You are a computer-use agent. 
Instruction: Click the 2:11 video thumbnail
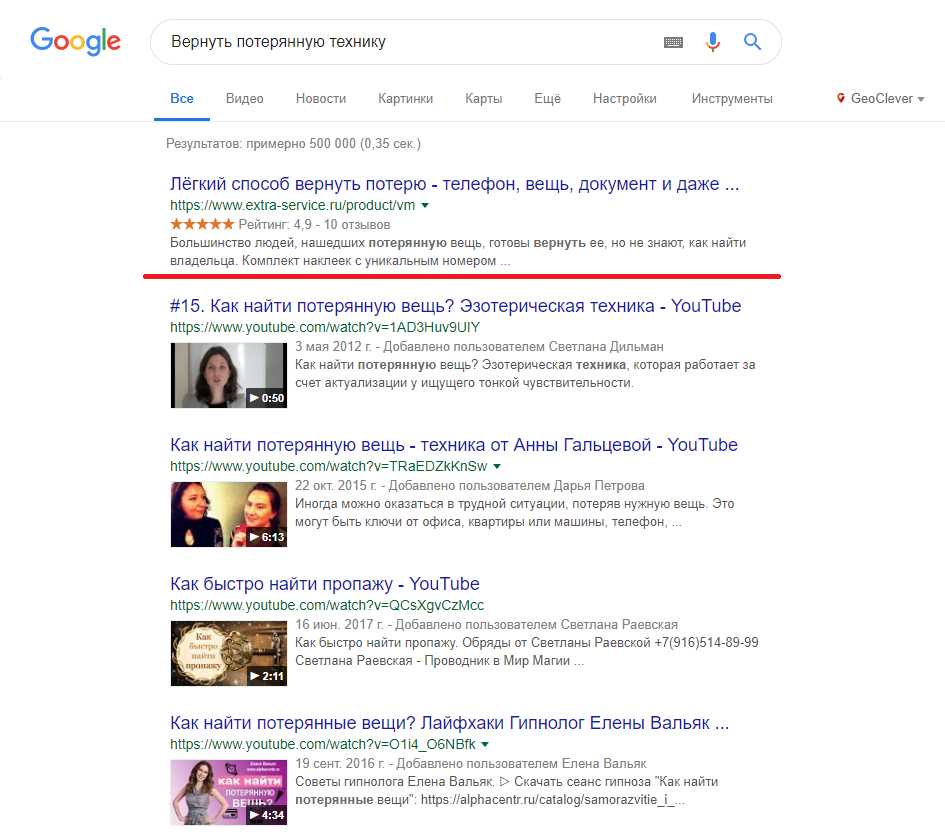[229, 654]
